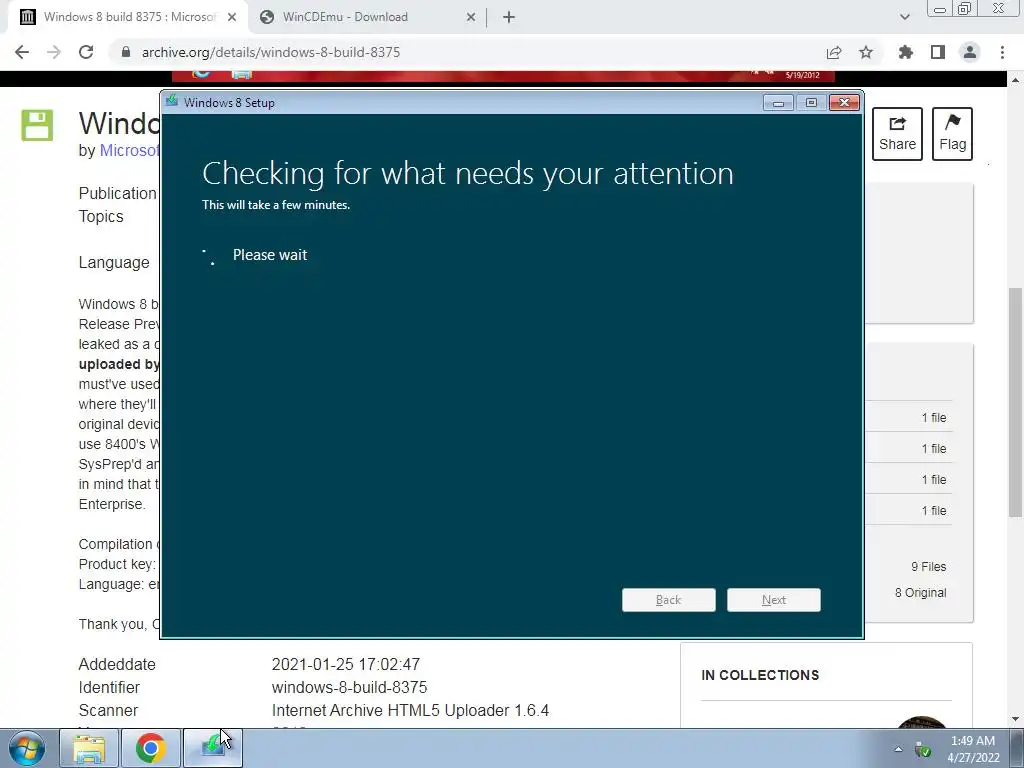Viewport: 1024px width, 768px height.
Task: Click the address bar lock icon
Action: (126, 52)
